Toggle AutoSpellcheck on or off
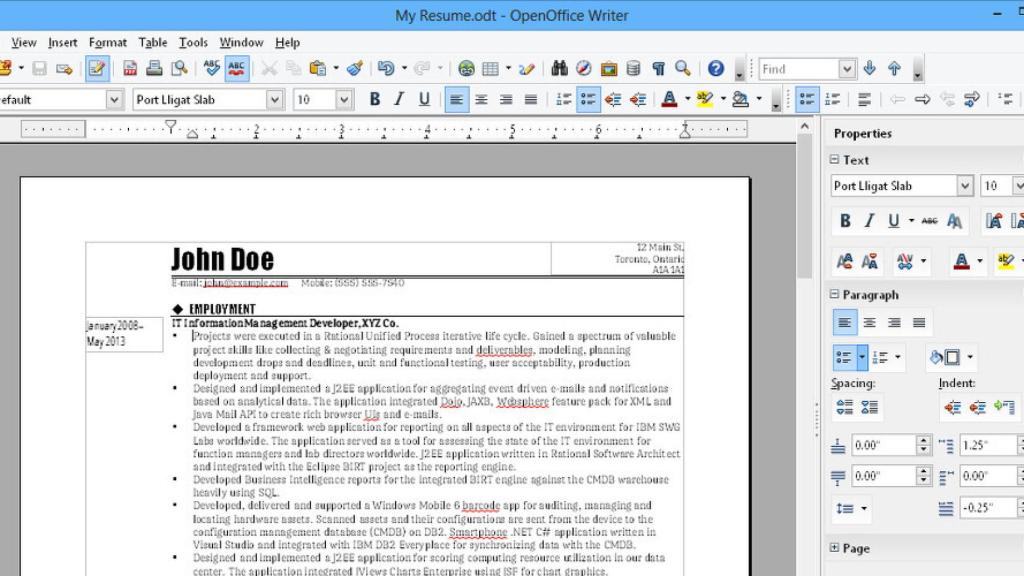Image resolution: width=1024 pixels, height=576 pixels. tap(234, 68)
